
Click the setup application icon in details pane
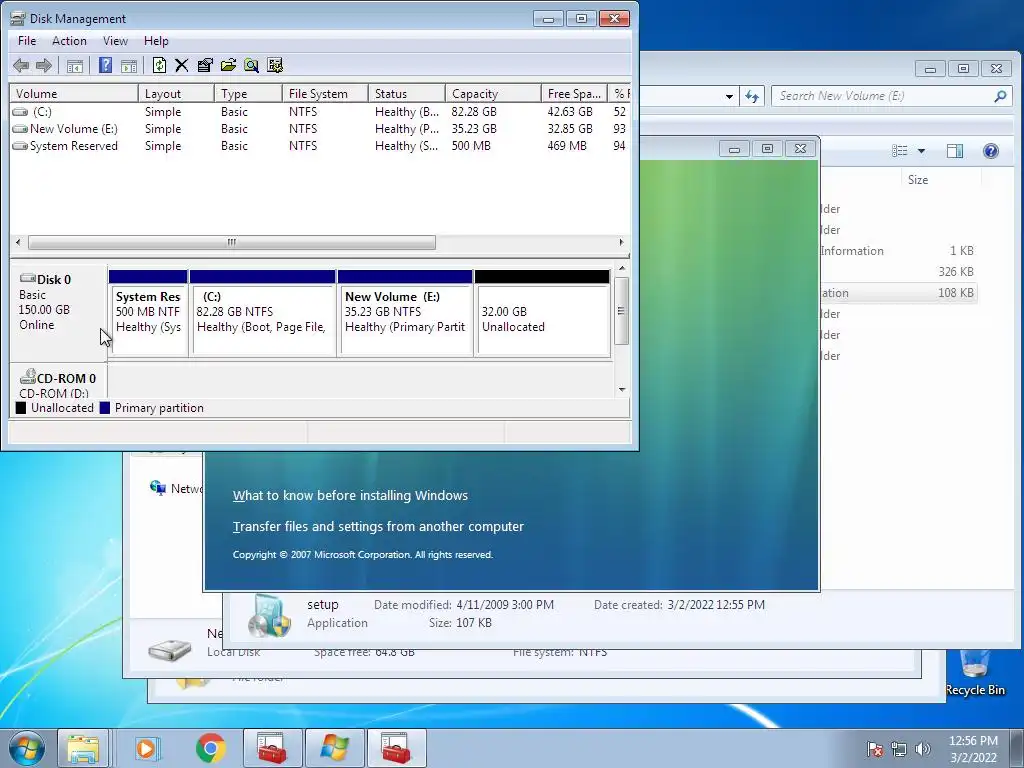click(x=268, y=615)
